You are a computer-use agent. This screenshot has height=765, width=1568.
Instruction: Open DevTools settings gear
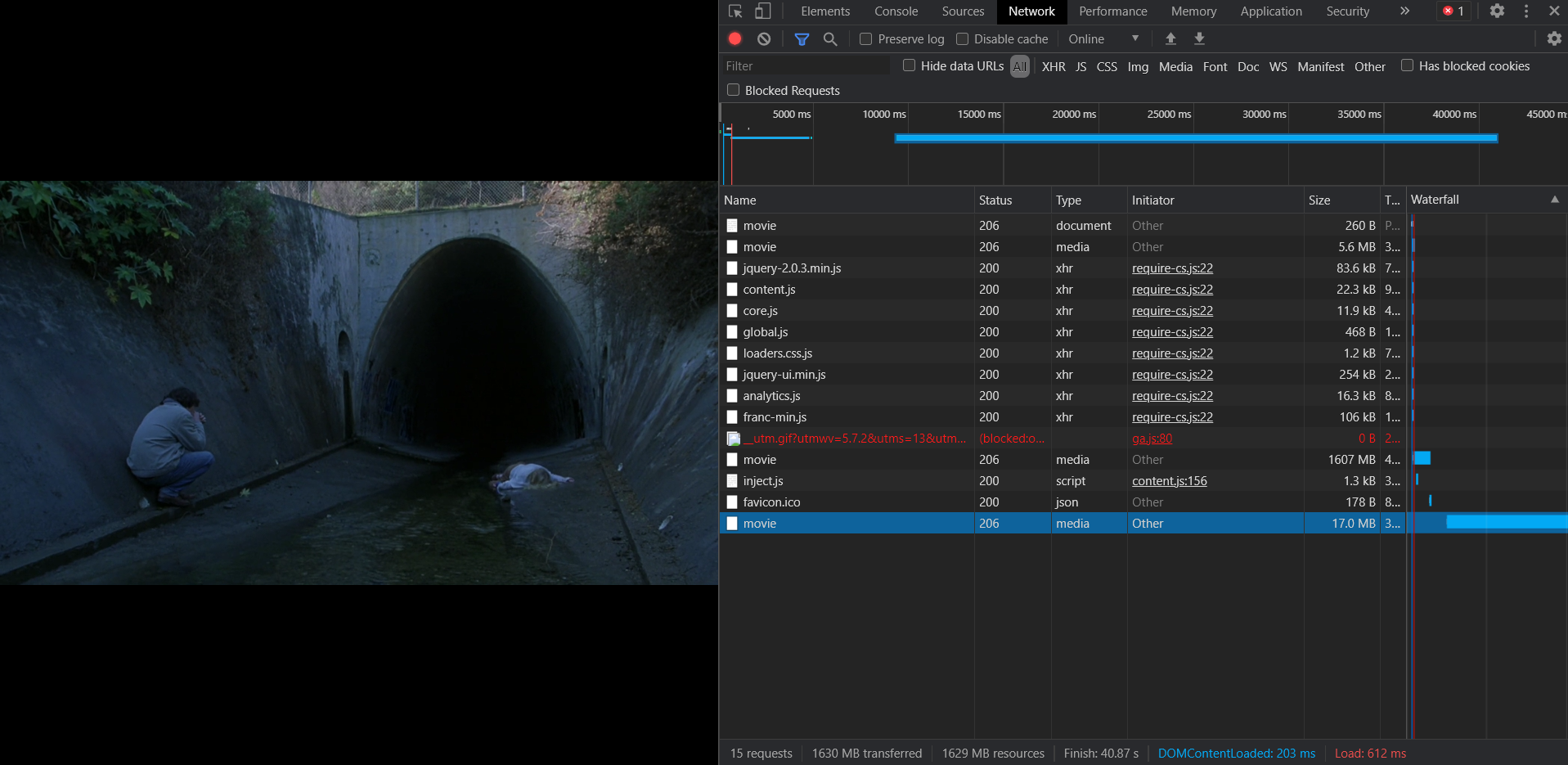click(x=1497, y=11)
